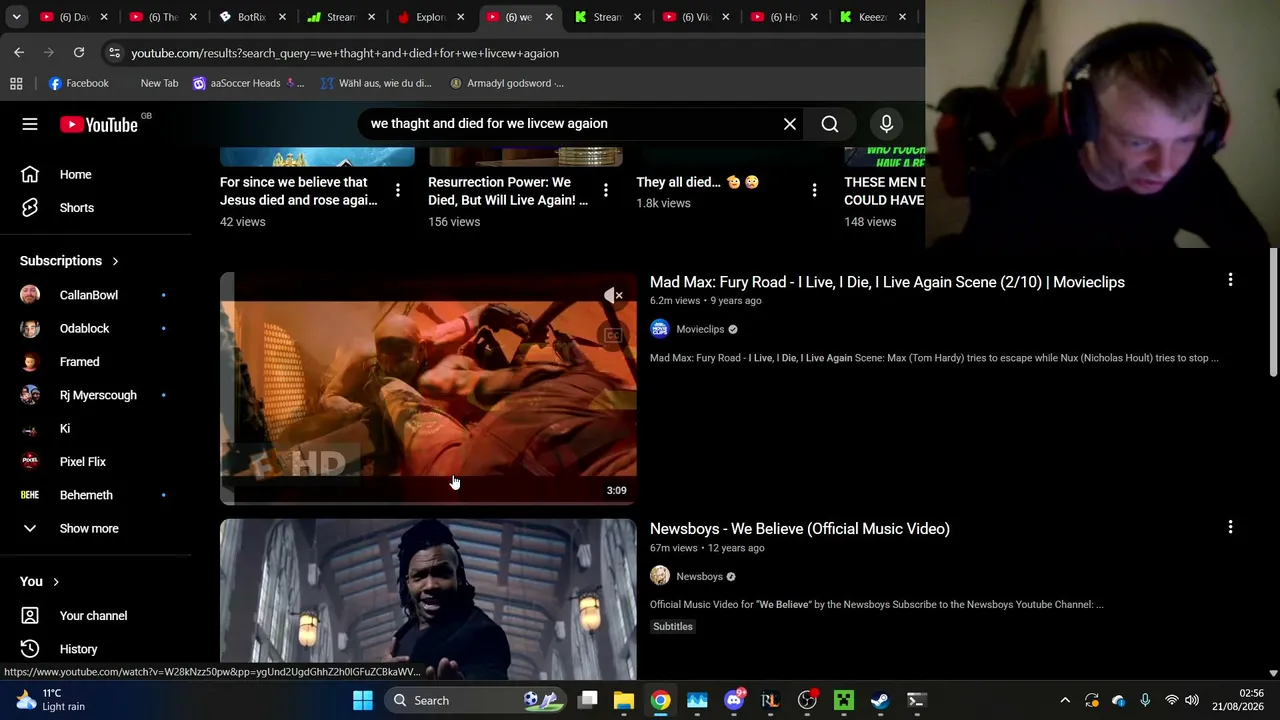Open the Facebook bookmark

(x=78, y=83)
